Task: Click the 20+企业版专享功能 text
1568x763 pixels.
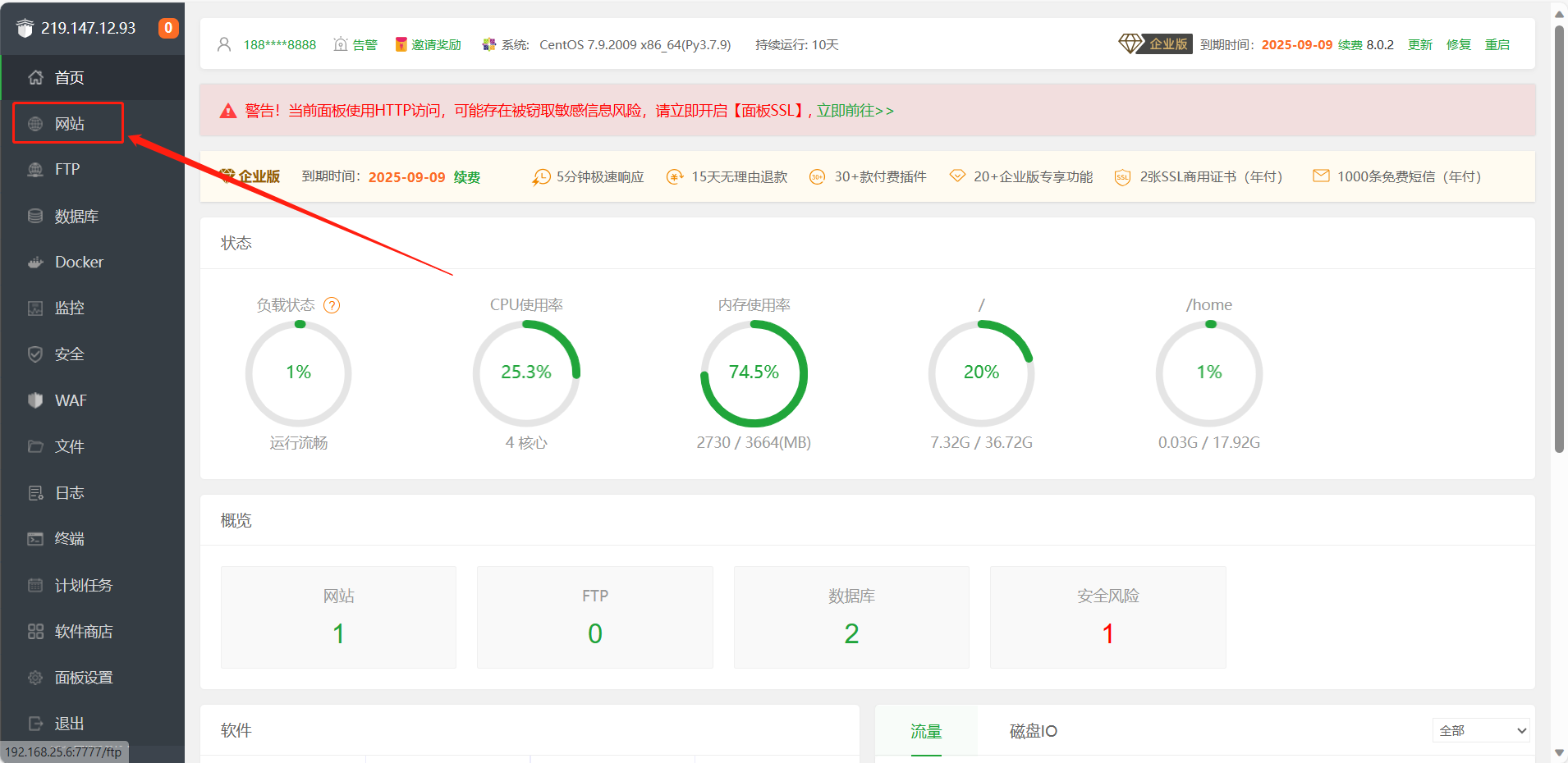Action: coord(1034,177)
